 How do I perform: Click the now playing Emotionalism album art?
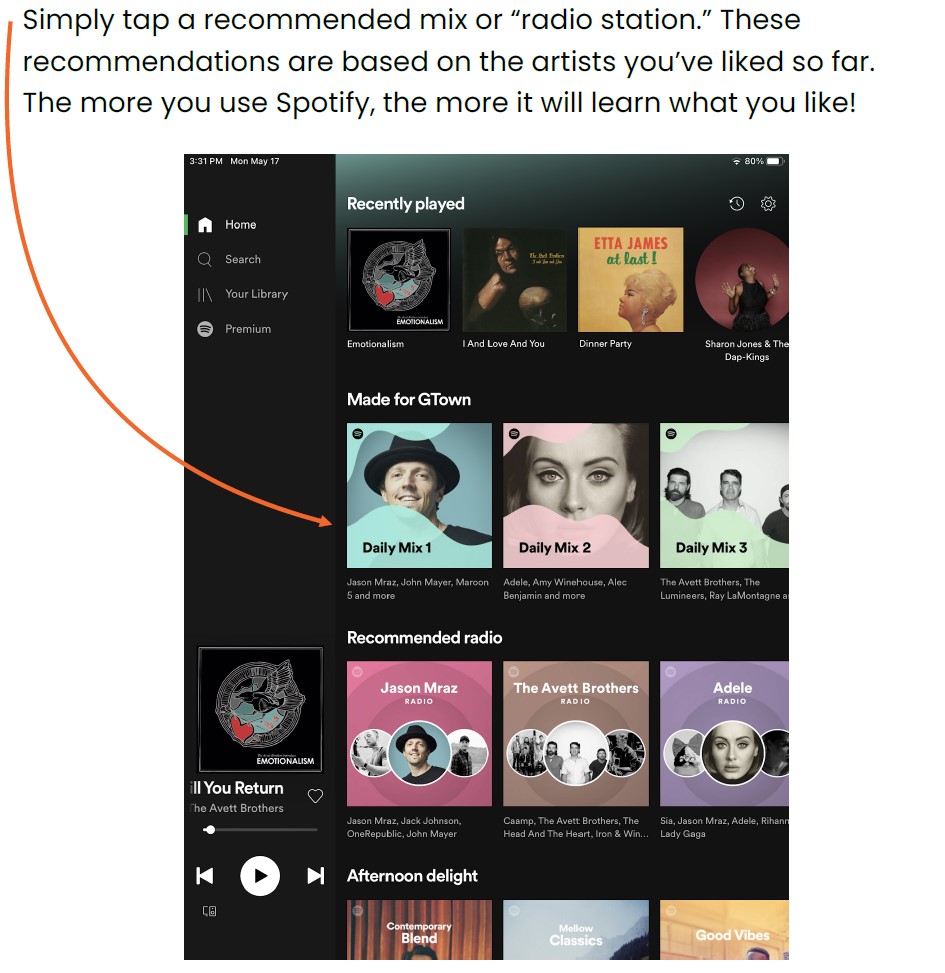[x=261, y=709]
